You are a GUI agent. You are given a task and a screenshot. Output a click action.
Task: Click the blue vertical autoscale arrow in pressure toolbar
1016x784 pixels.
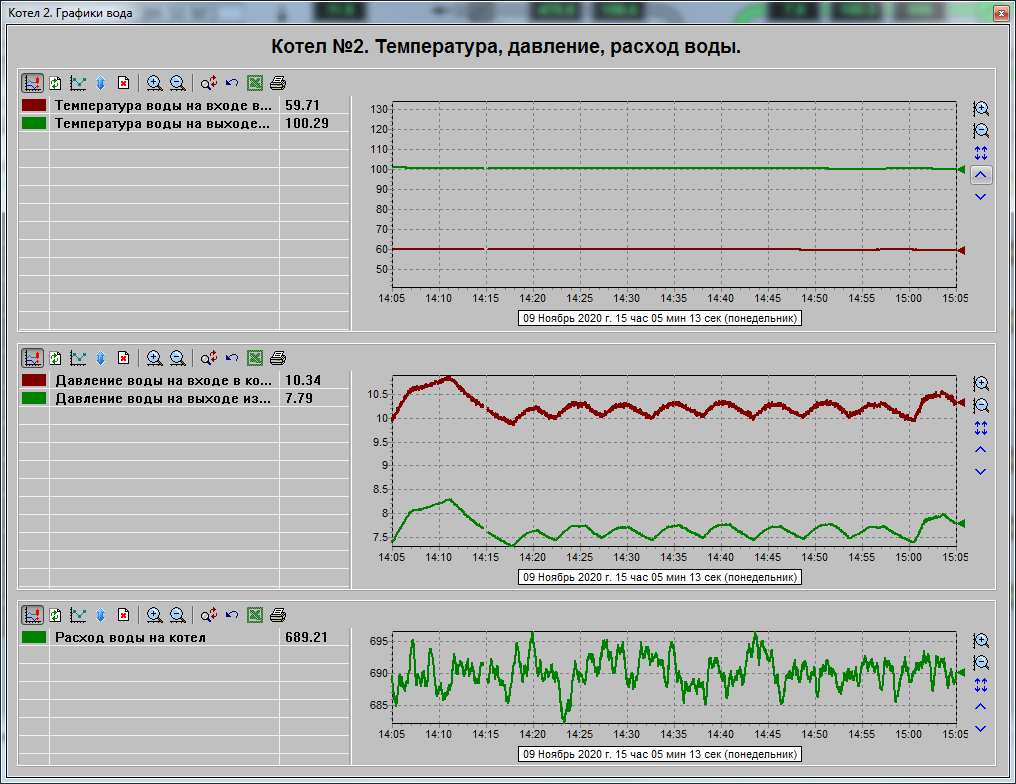(x=100, y=358)
